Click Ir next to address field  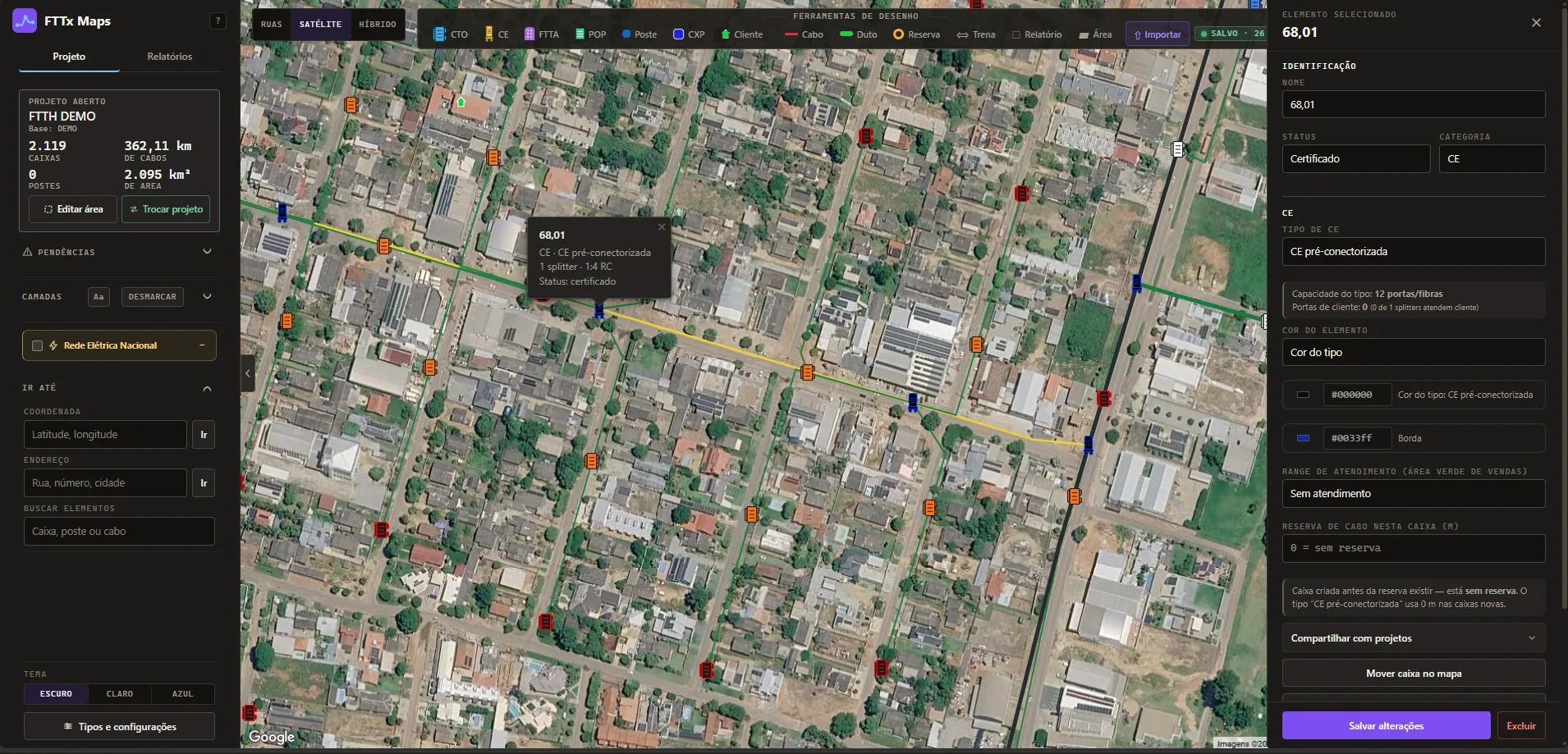(x=204, y=483)
